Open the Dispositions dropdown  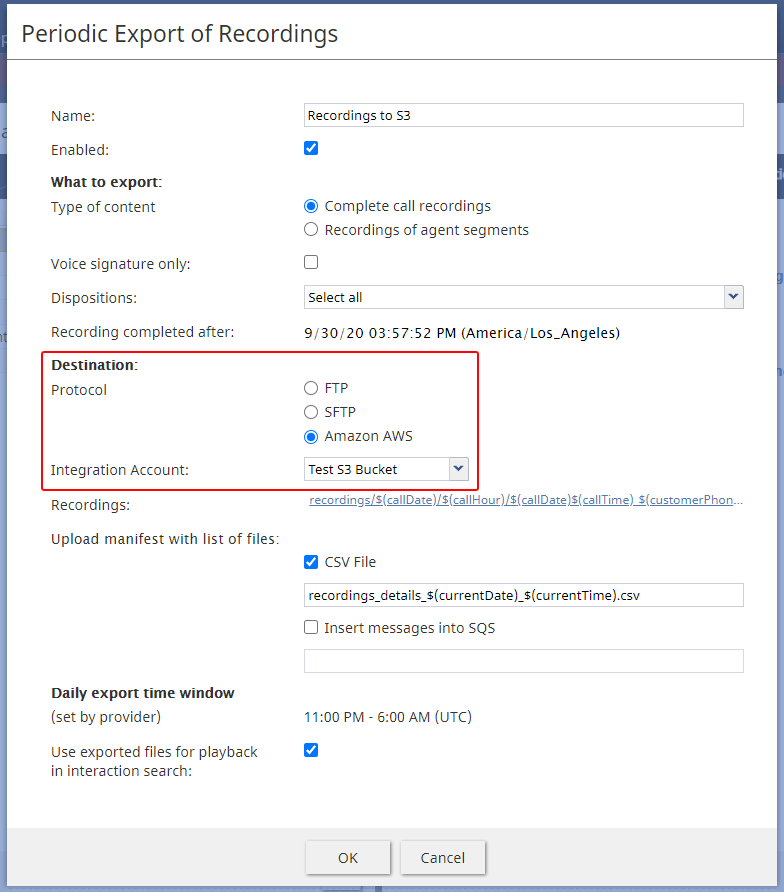[x=523, y=298]
